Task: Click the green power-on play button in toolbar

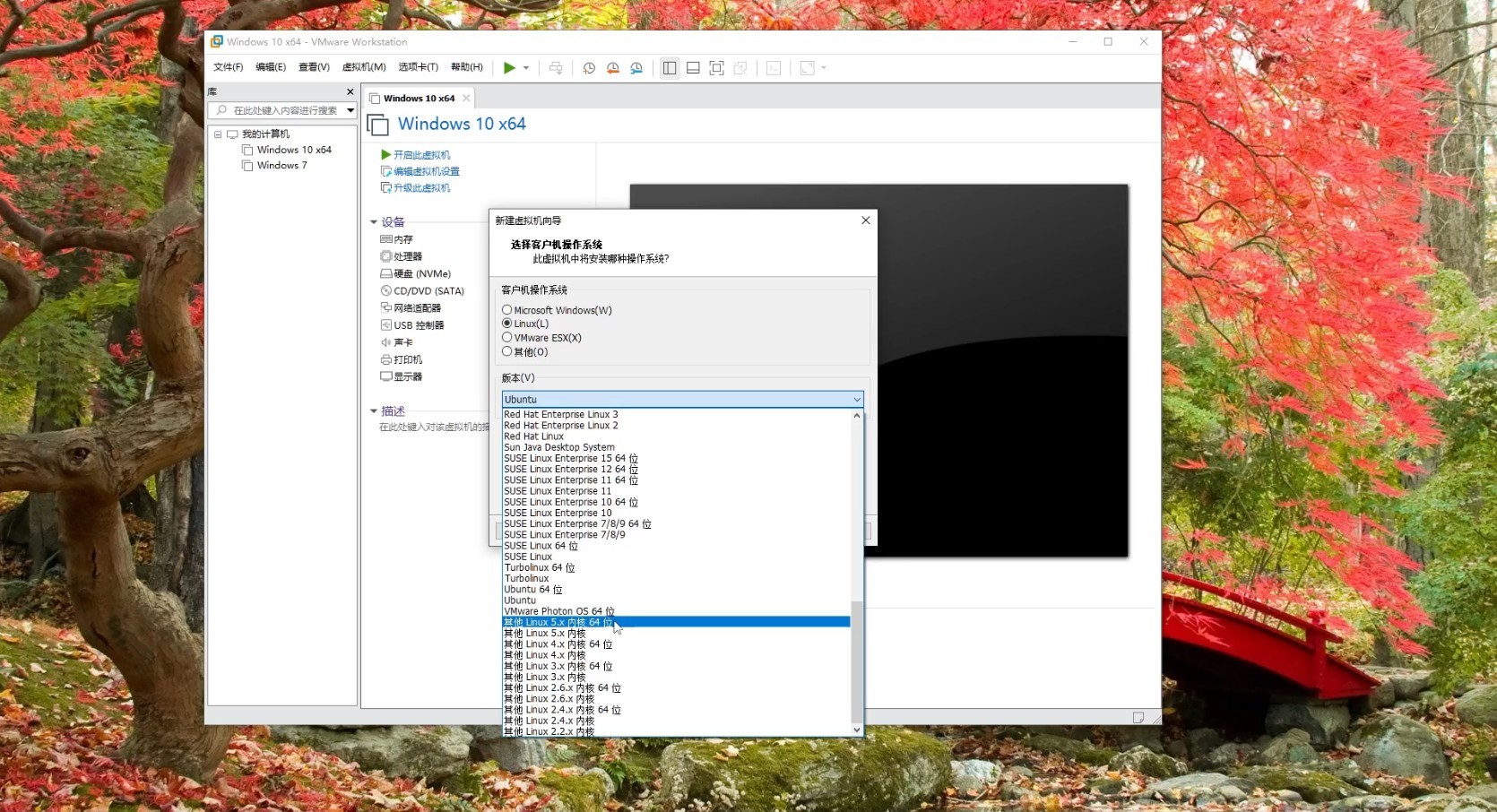Action: tap(509, 68)
